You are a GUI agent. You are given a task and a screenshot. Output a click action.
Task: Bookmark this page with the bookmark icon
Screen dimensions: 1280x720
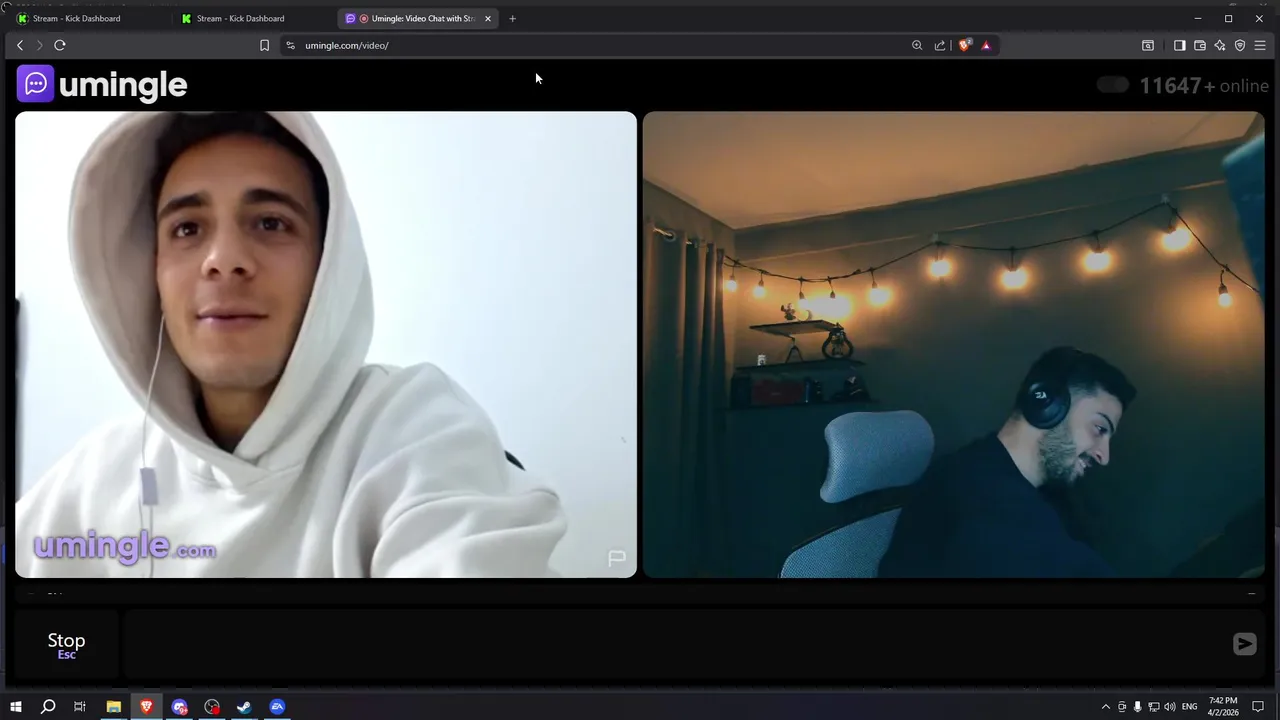[264, 45]
